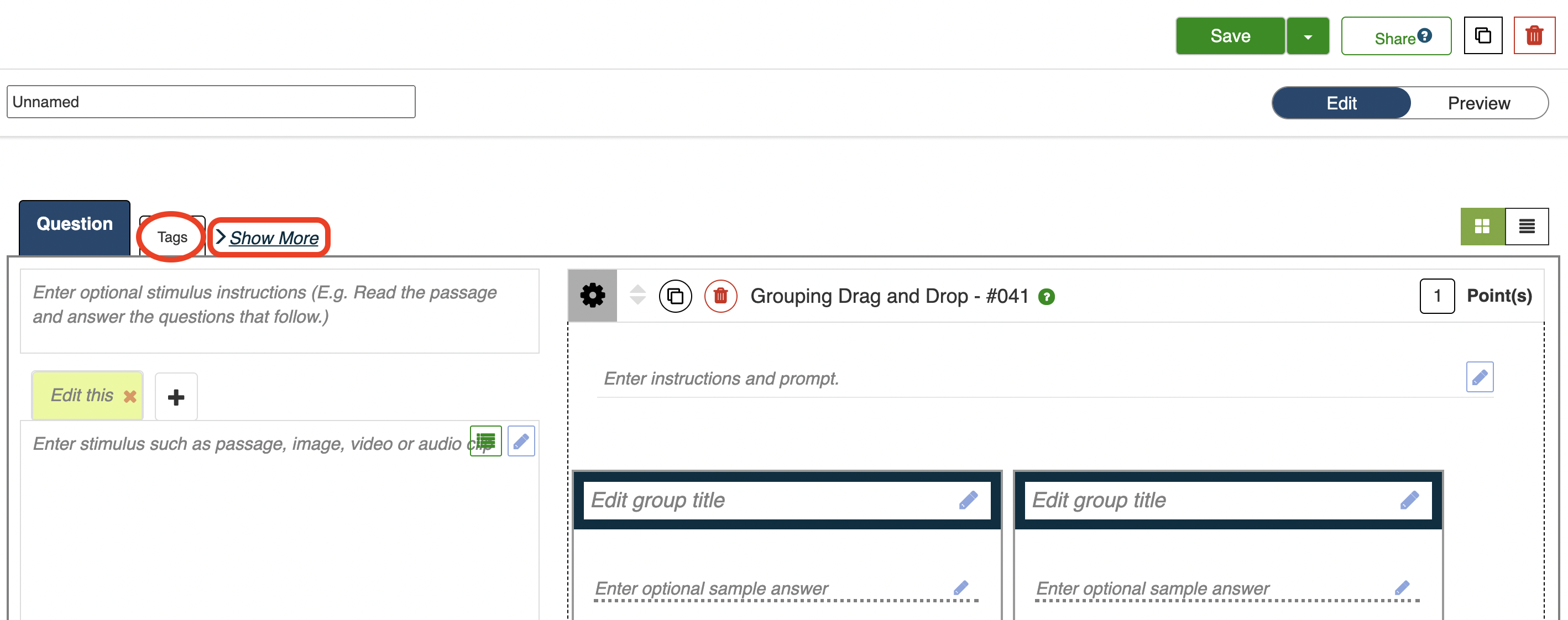This screenshot has width=1568, height=620.
Task: Edit the first group title pencil icon
Action: coord(968,500)
